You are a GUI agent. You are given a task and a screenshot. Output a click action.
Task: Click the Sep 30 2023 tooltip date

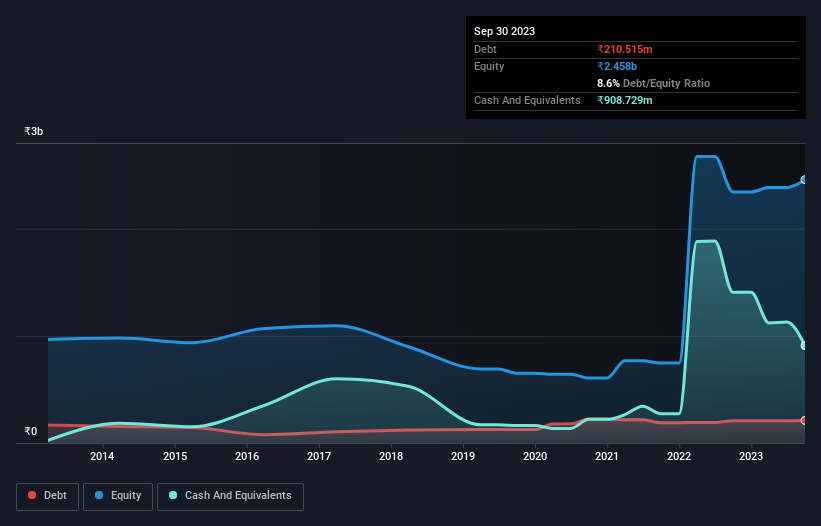504,31
